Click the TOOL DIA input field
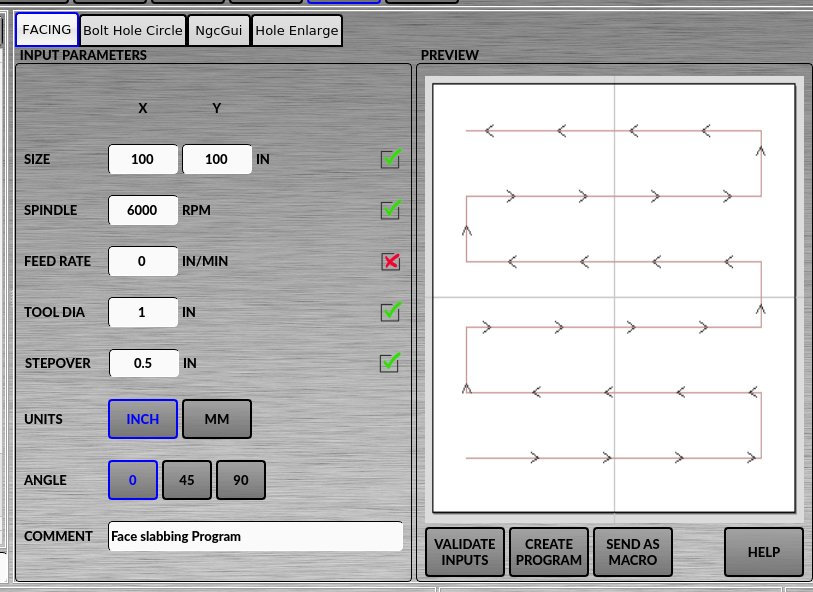 pos(143,312)
